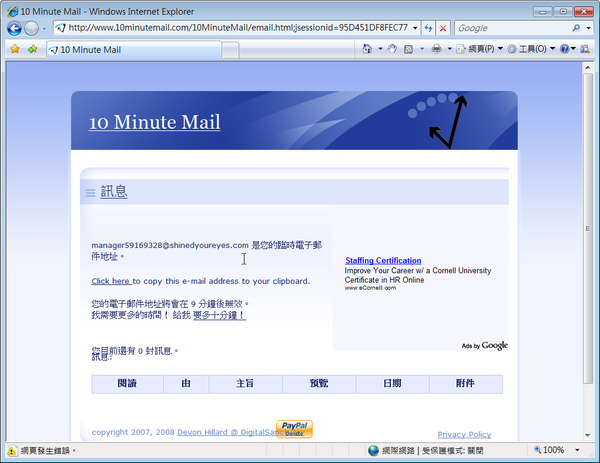Open the search provider dropdown arrow

click(x=589, y=28)
